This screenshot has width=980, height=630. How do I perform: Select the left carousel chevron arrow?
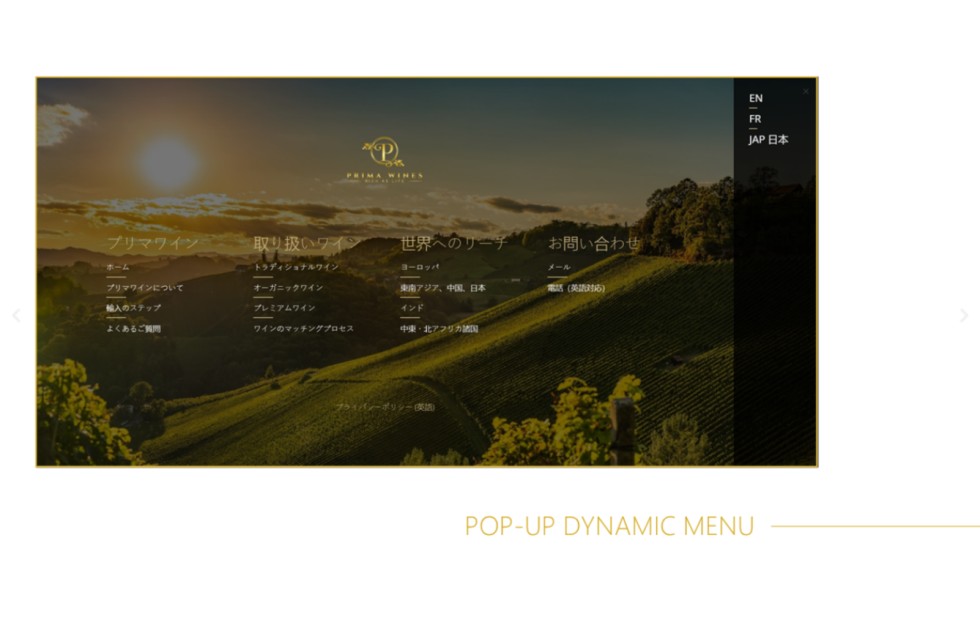[x=16, y=316]
